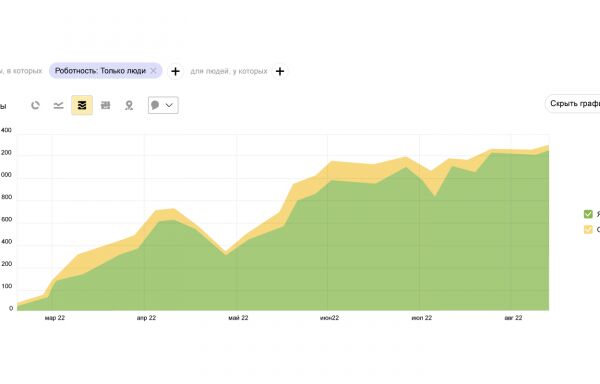
Task: Open the map view icon
Action: coord(129,105)
